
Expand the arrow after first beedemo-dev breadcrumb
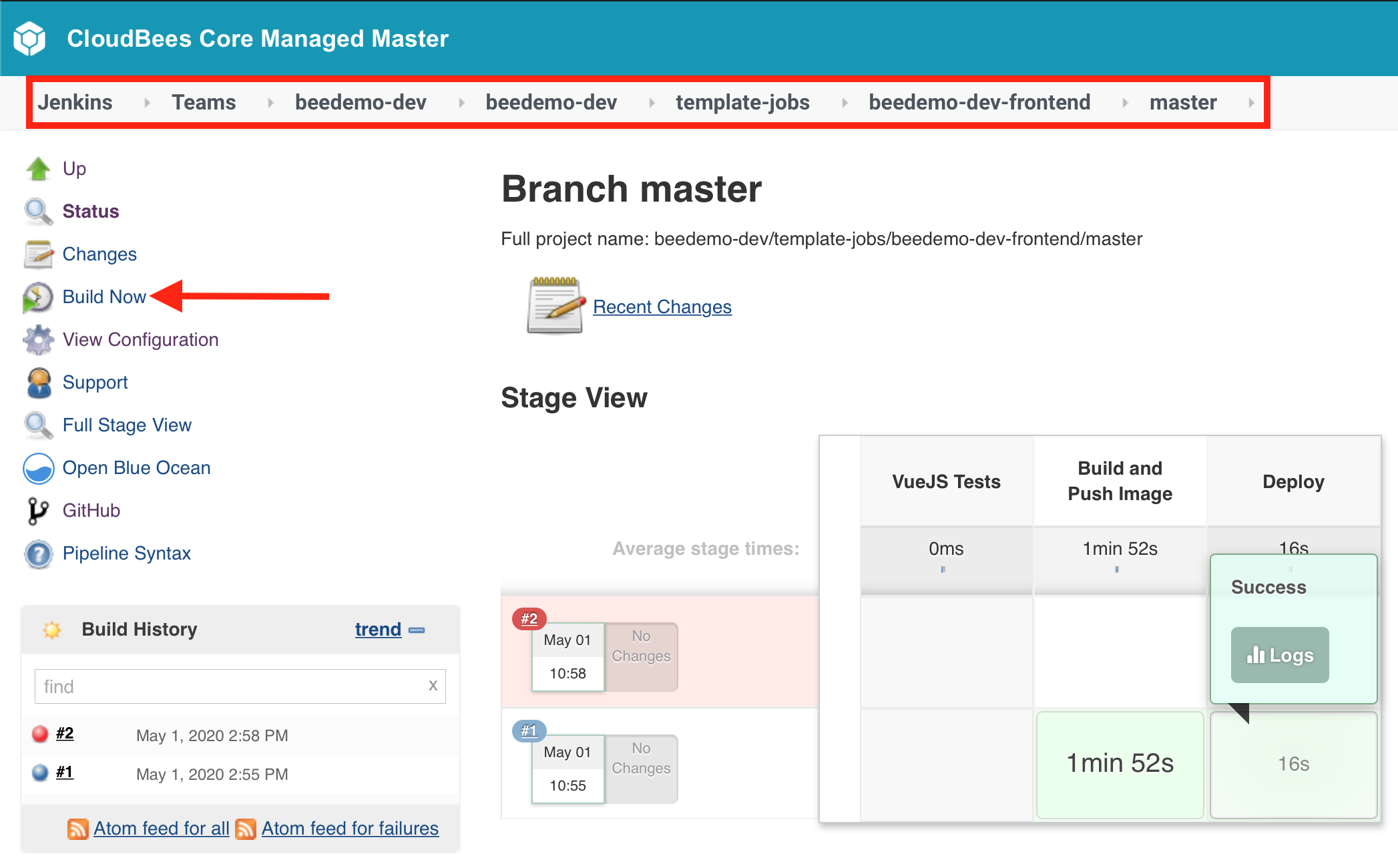pos(461,102)
